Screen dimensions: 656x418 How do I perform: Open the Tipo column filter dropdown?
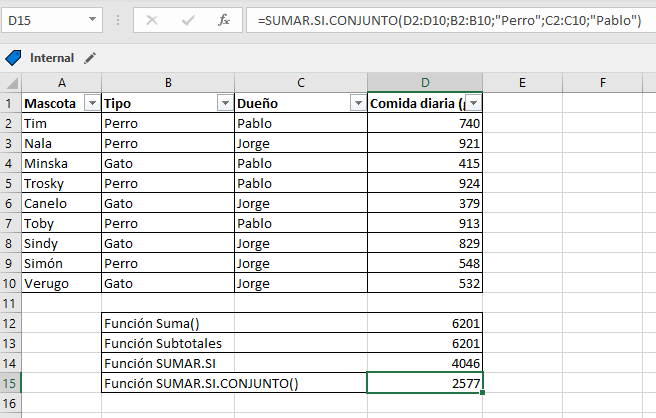click(225, 103)
